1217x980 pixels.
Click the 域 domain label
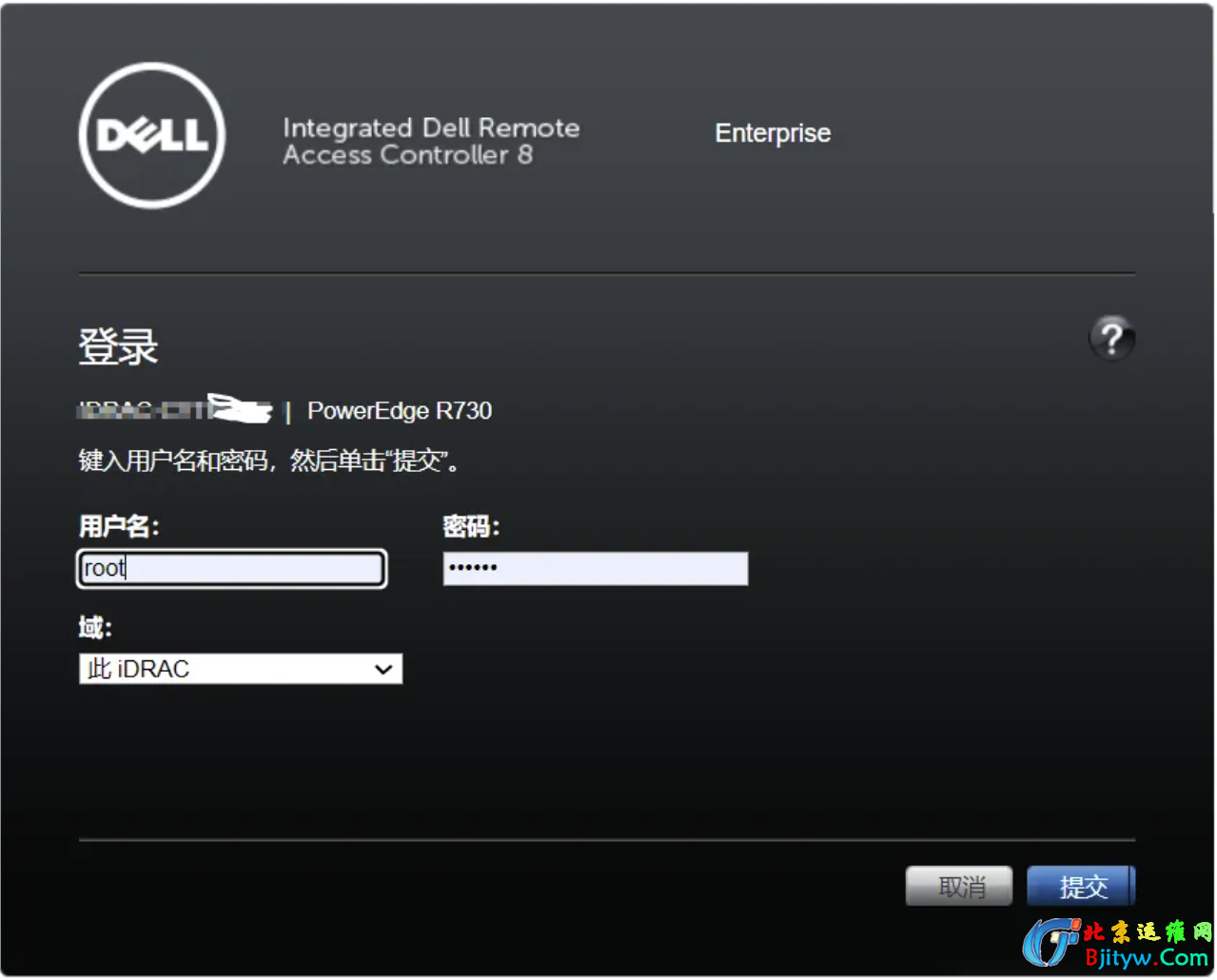click(95, 627)
